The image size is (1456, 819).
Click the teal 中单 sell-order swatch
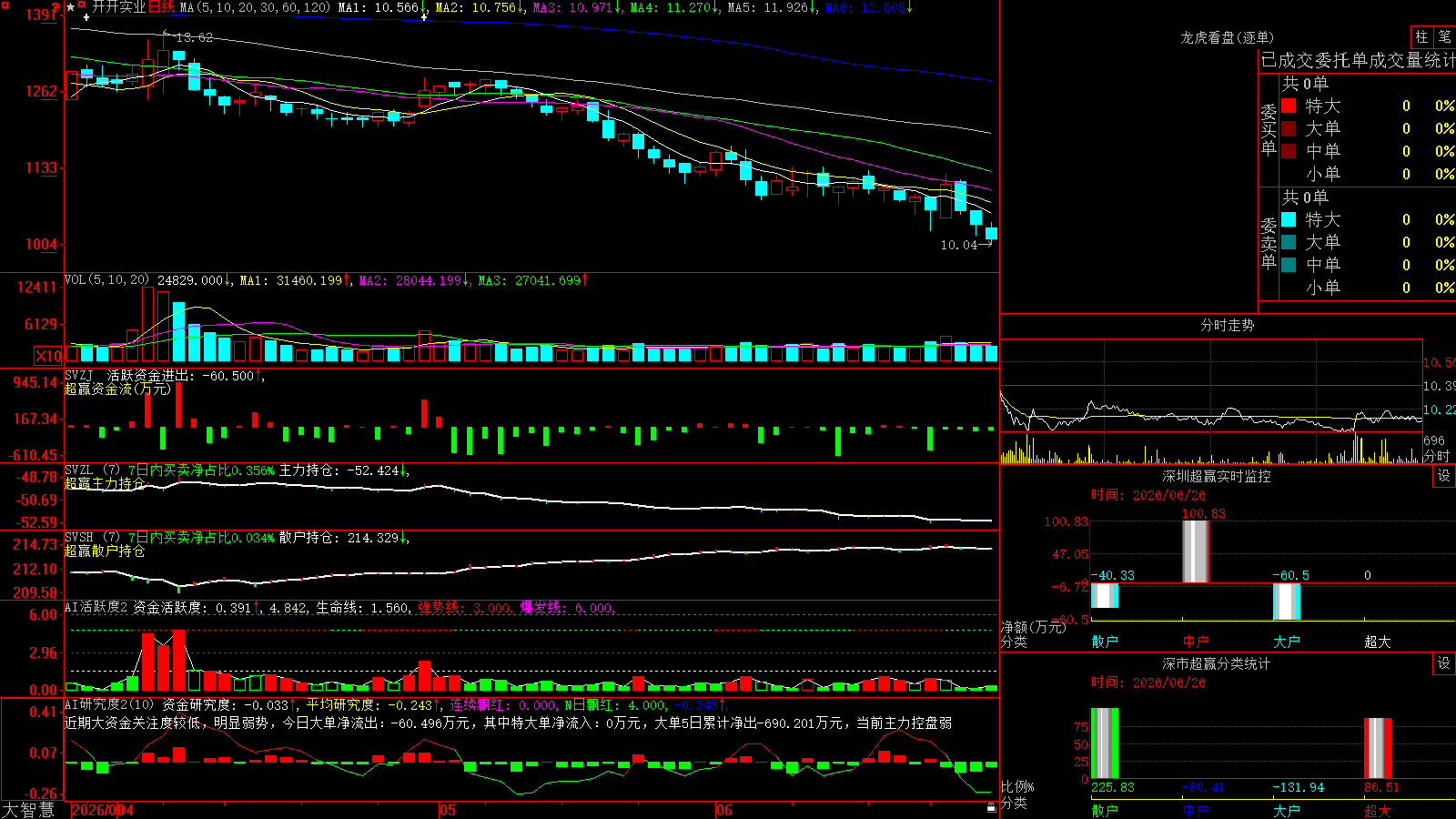(1289, 265)
